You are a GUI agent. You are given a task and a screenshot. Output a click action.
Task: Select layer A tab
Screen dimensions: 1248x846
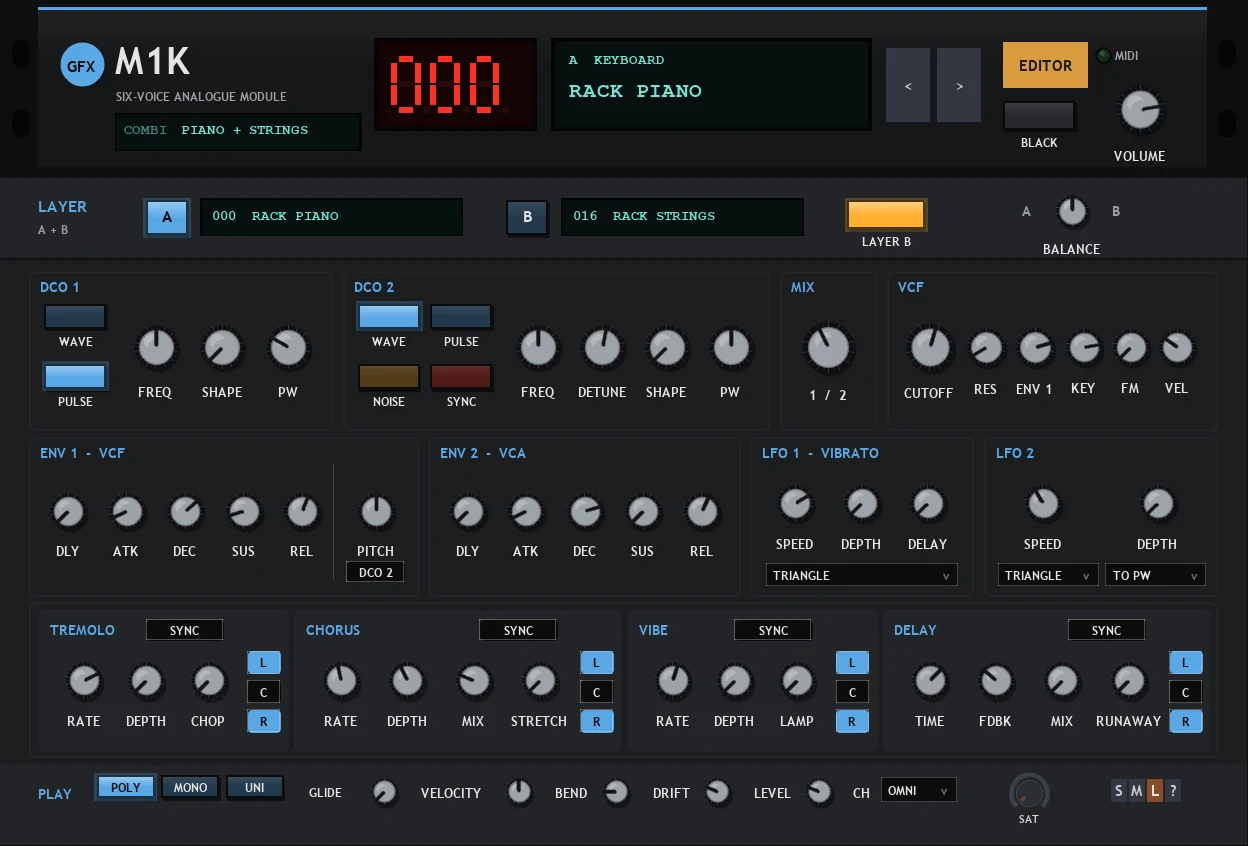pos(167,217)
